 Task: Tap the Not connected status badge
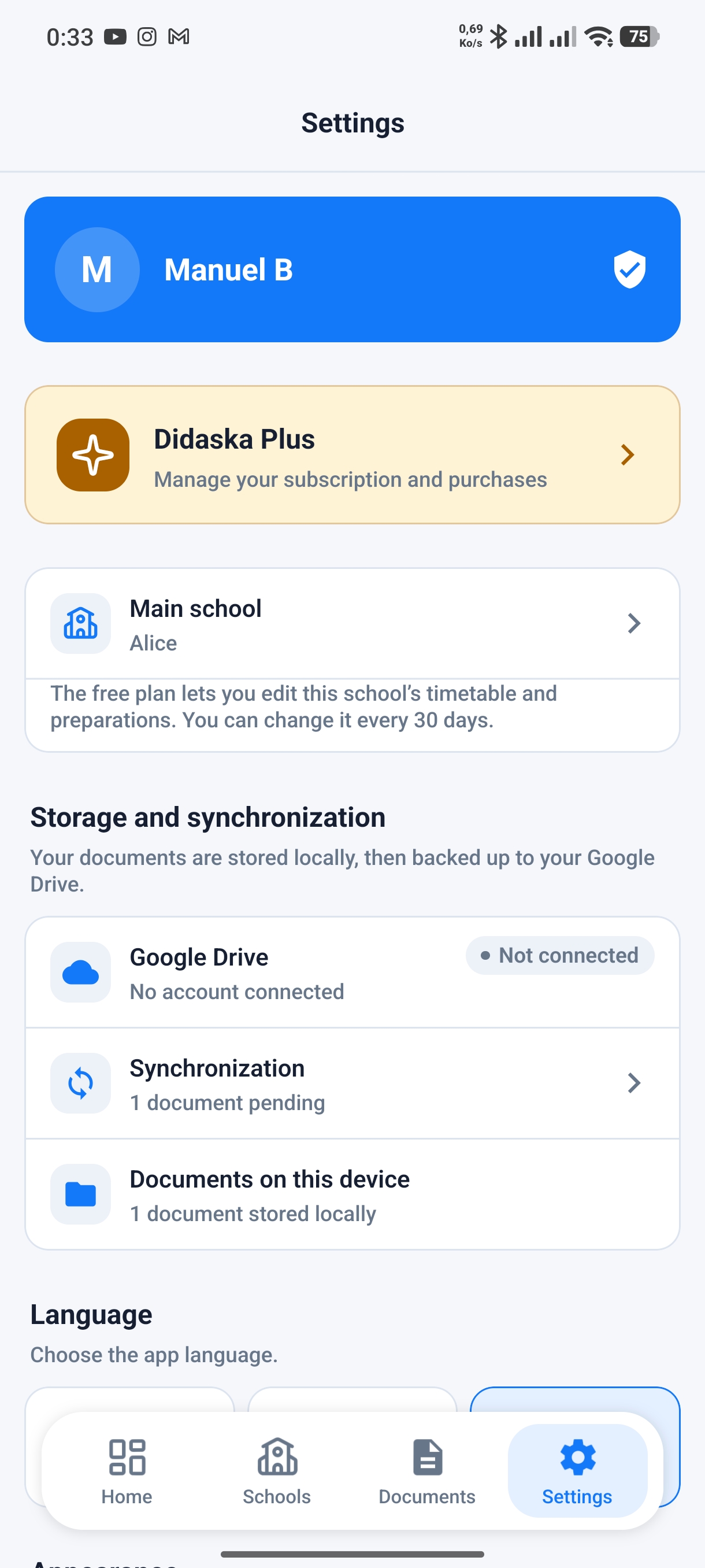[x=559, y=955]
